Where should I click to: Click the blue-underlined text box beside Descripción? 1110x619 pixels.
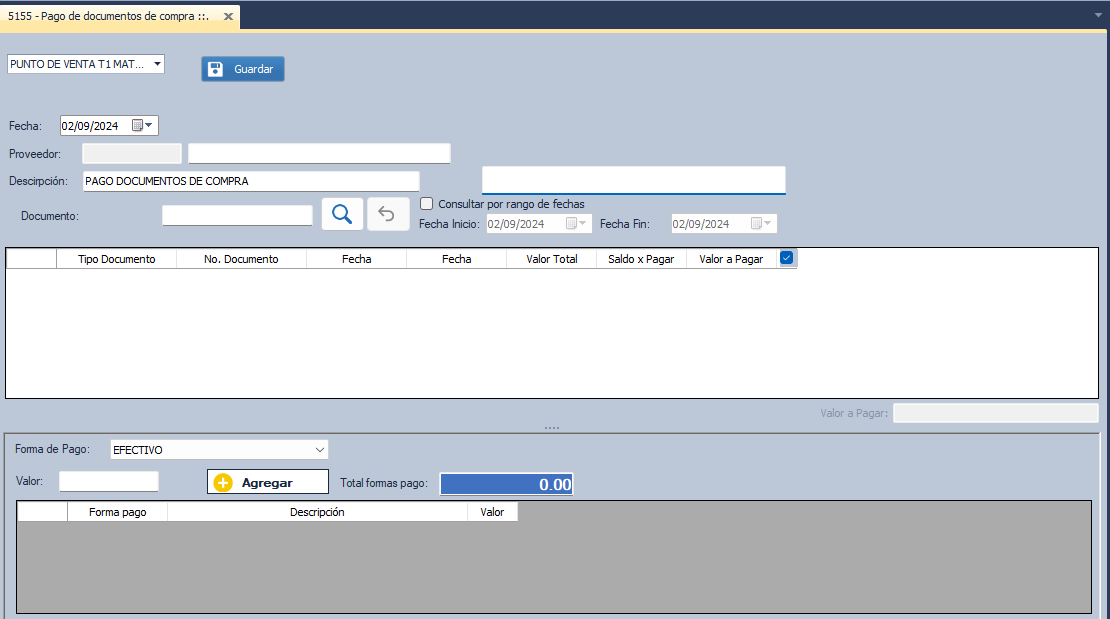click(634, 180)
